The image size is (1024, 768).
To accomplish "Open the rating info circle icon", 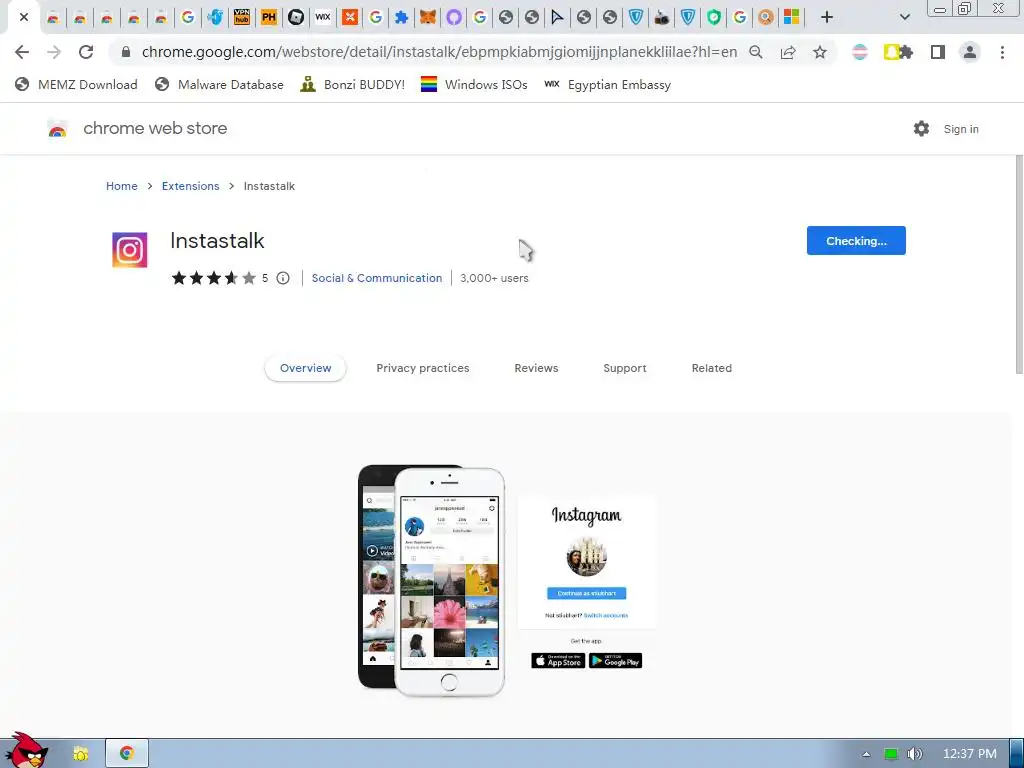I will (x=283, y=278).
